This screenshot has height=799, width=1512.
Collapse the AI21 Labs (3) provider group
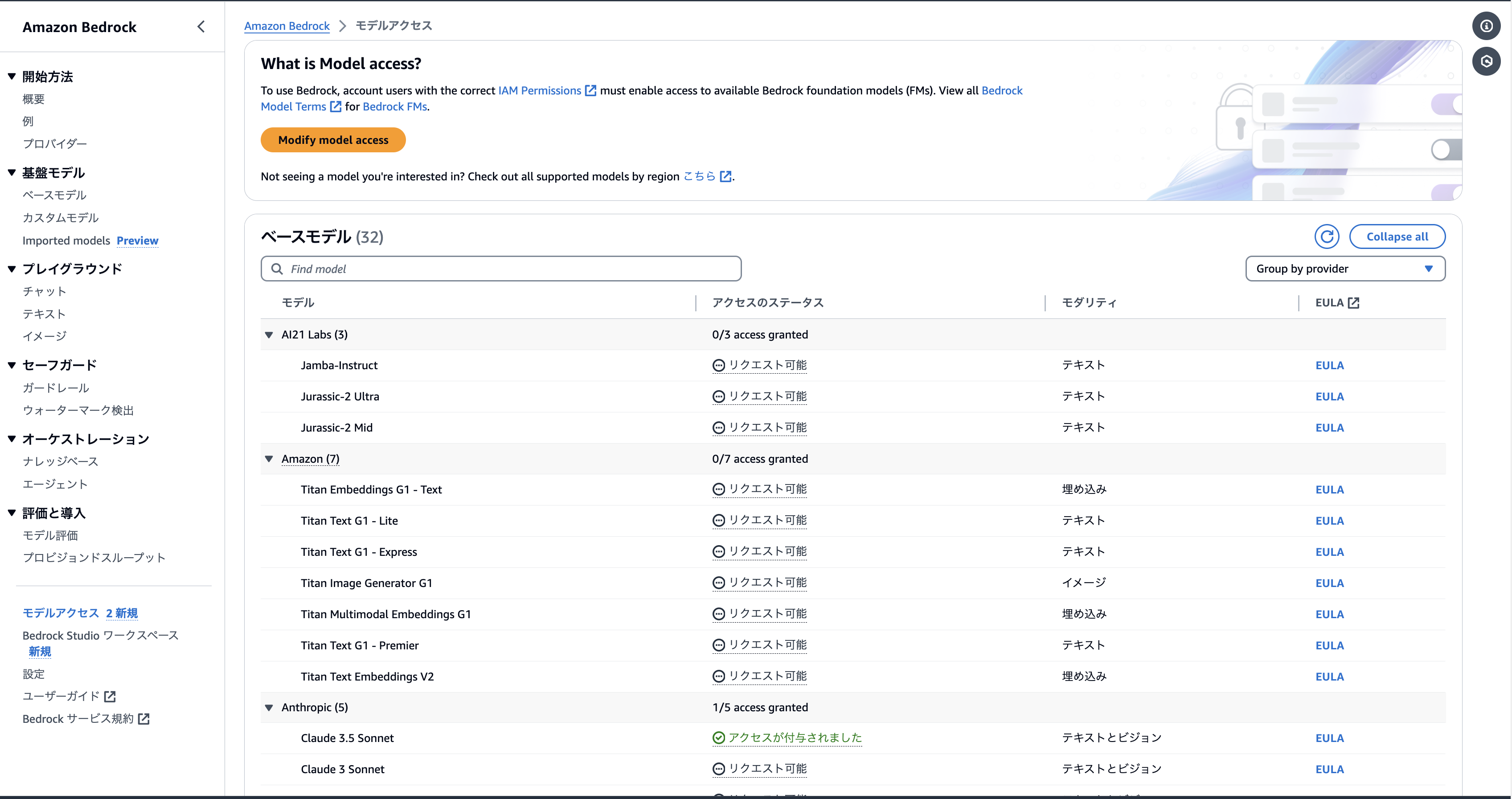click(x=269, y=335)
